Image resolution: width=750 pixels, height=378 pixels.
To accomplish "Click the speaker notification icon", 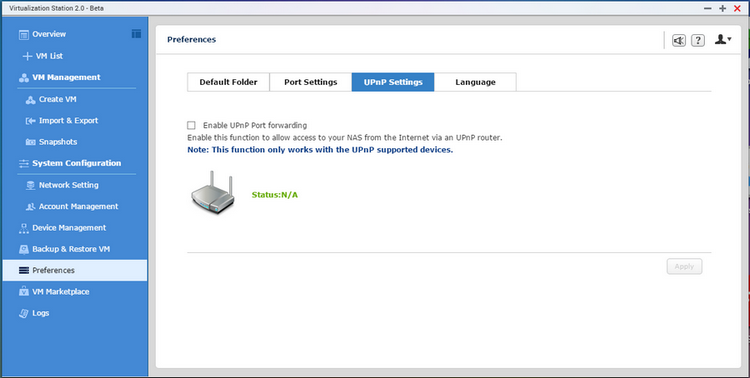I will 679,41.
